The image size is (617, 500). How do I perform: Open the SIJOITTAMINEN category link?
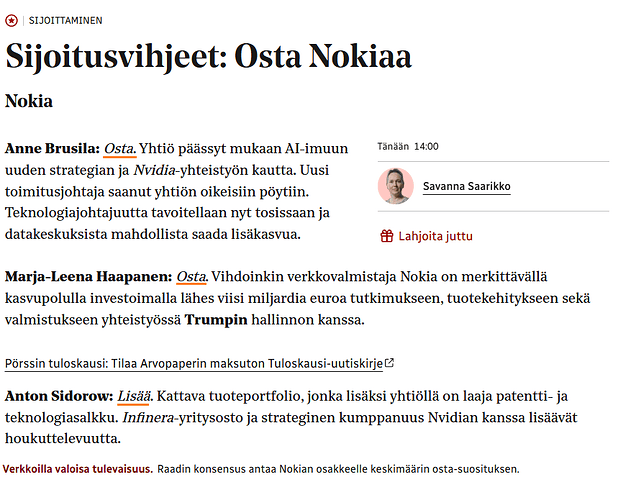[66, 20]
